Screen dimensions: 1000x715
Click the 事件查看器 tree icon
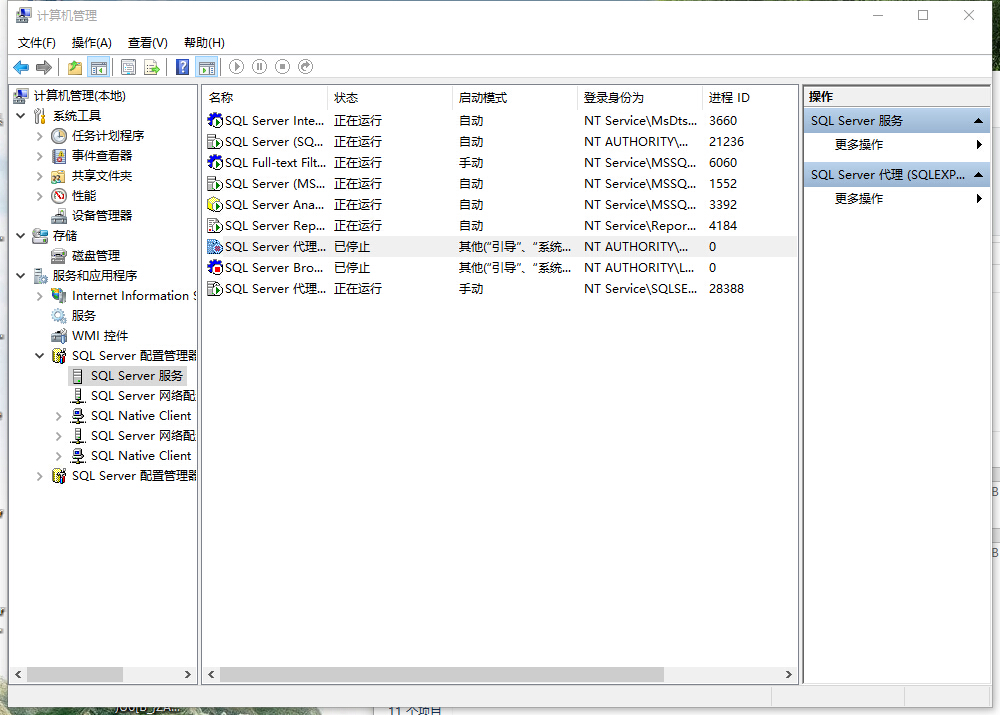[59, 156]
